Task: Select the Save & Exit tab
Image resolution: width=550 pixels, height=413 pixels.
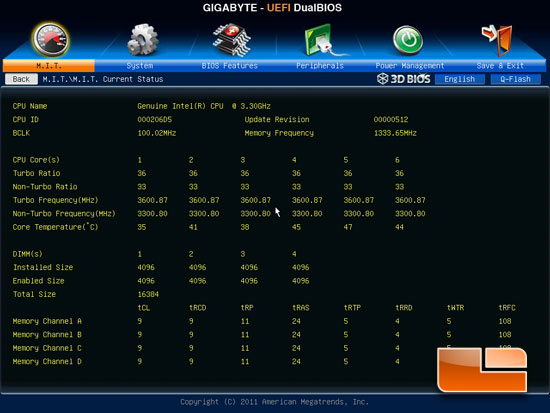Action: 500,66
